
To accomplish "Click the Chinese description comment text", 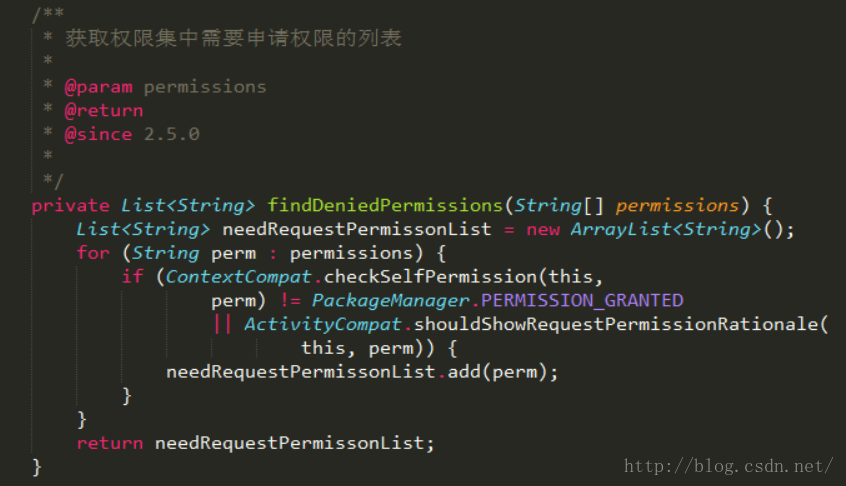I will click(234, 39).
